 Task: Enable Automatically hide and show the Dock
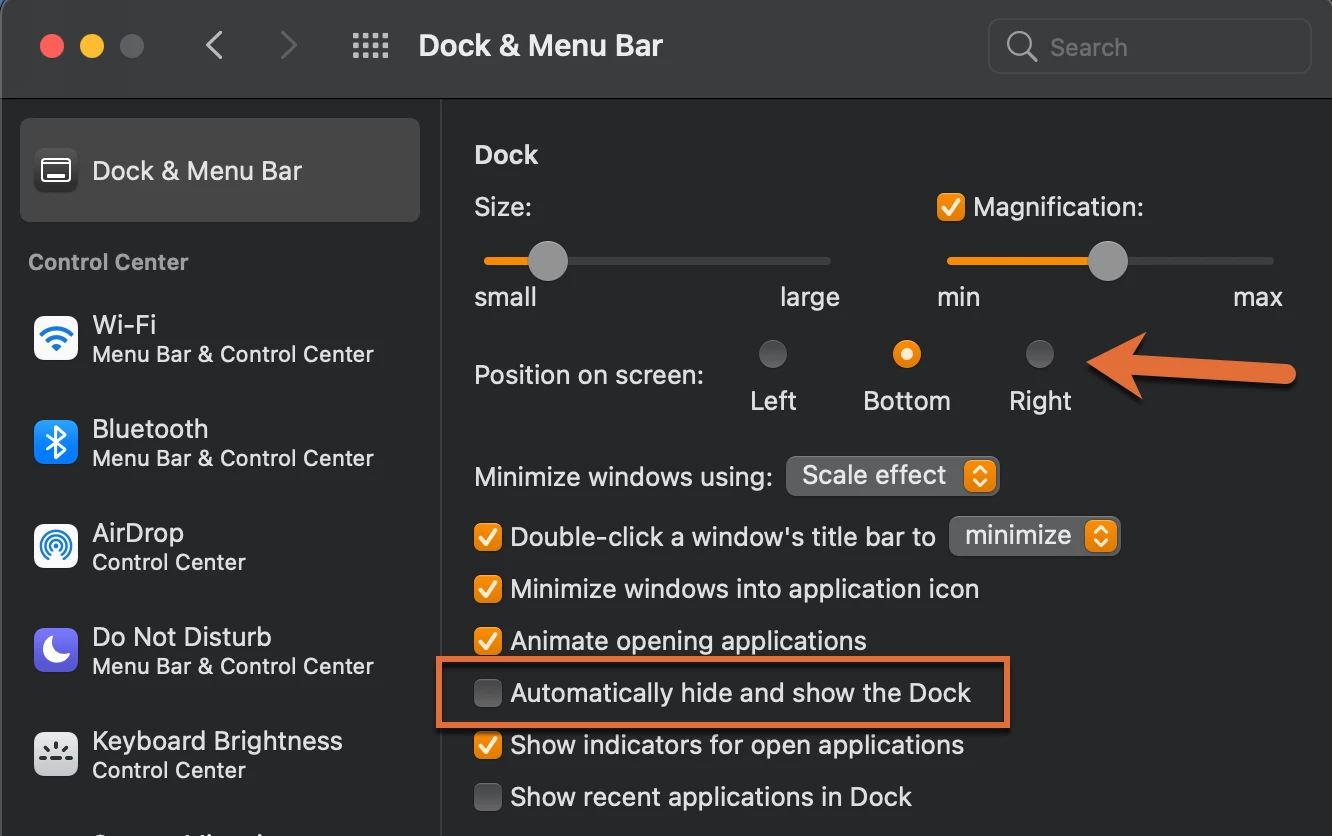point(488,693)
